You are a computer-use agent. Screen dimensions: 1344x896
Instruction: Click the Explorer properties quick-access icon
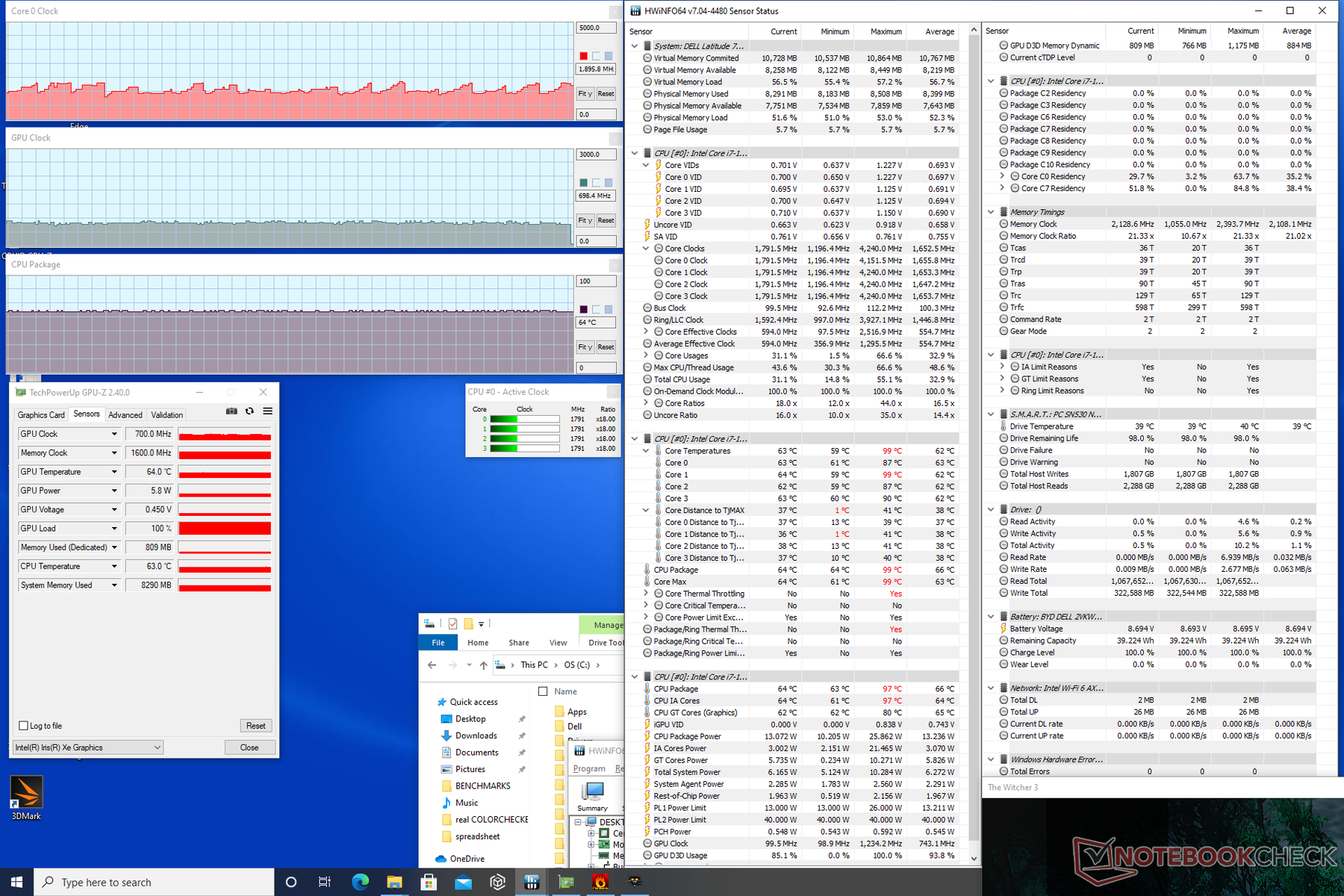pos(452,623)
